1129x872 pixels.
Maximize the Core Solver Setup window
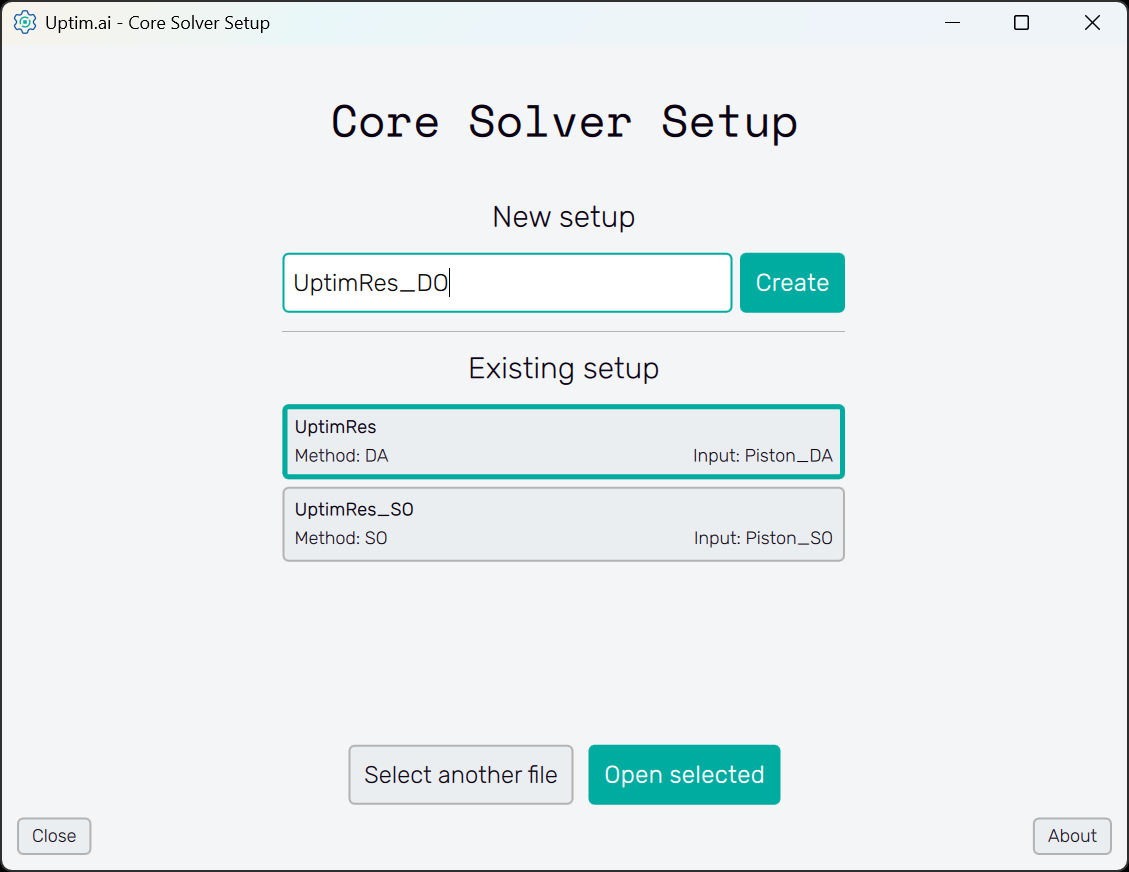[1021, 22]
